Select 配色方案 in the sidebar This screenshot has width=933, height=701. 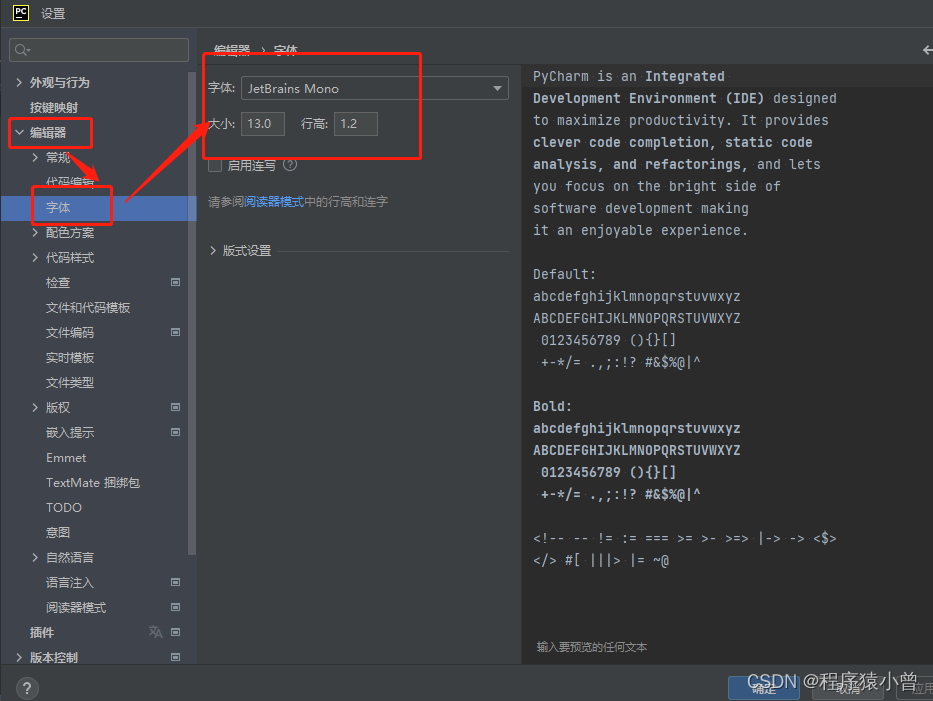coord(72,232)
